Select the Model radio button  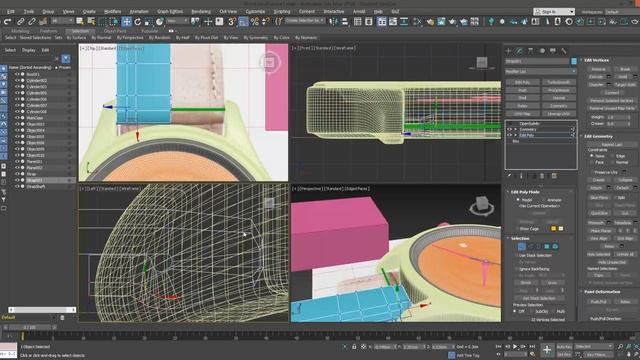click(518, 200)
